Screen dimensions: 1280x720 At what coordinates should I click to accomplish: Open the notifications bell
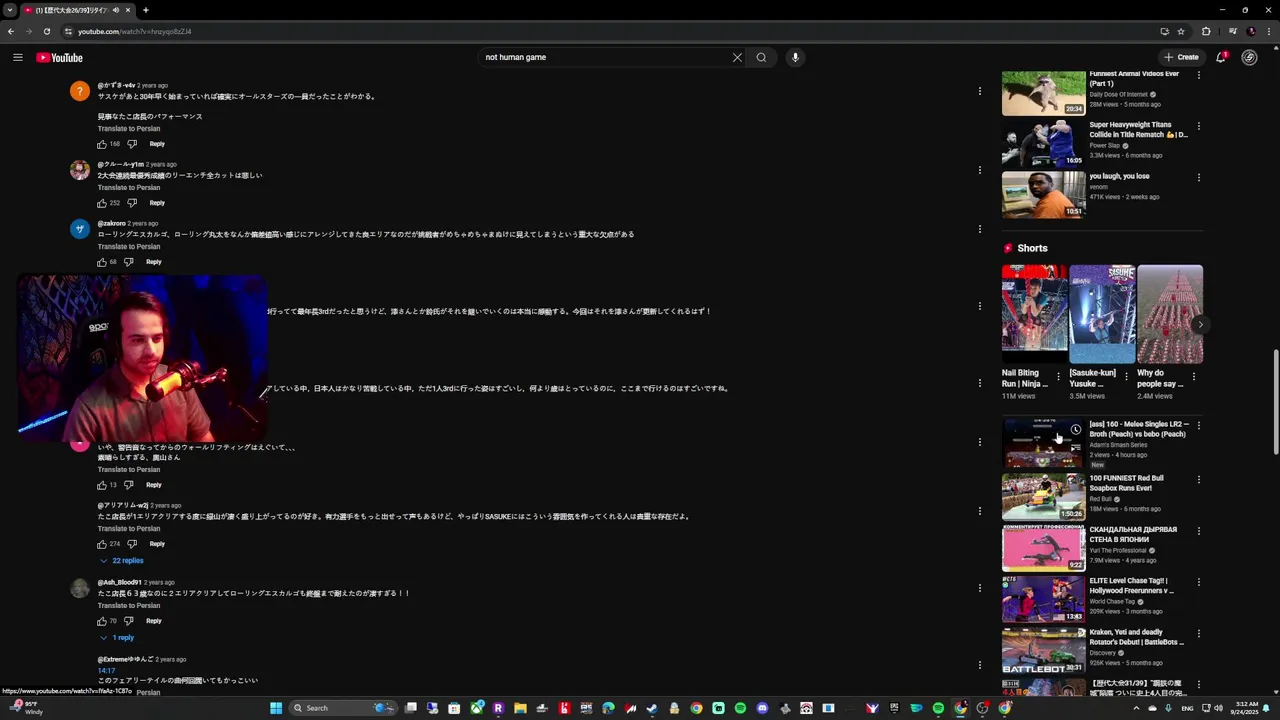tap(1221, 57)
